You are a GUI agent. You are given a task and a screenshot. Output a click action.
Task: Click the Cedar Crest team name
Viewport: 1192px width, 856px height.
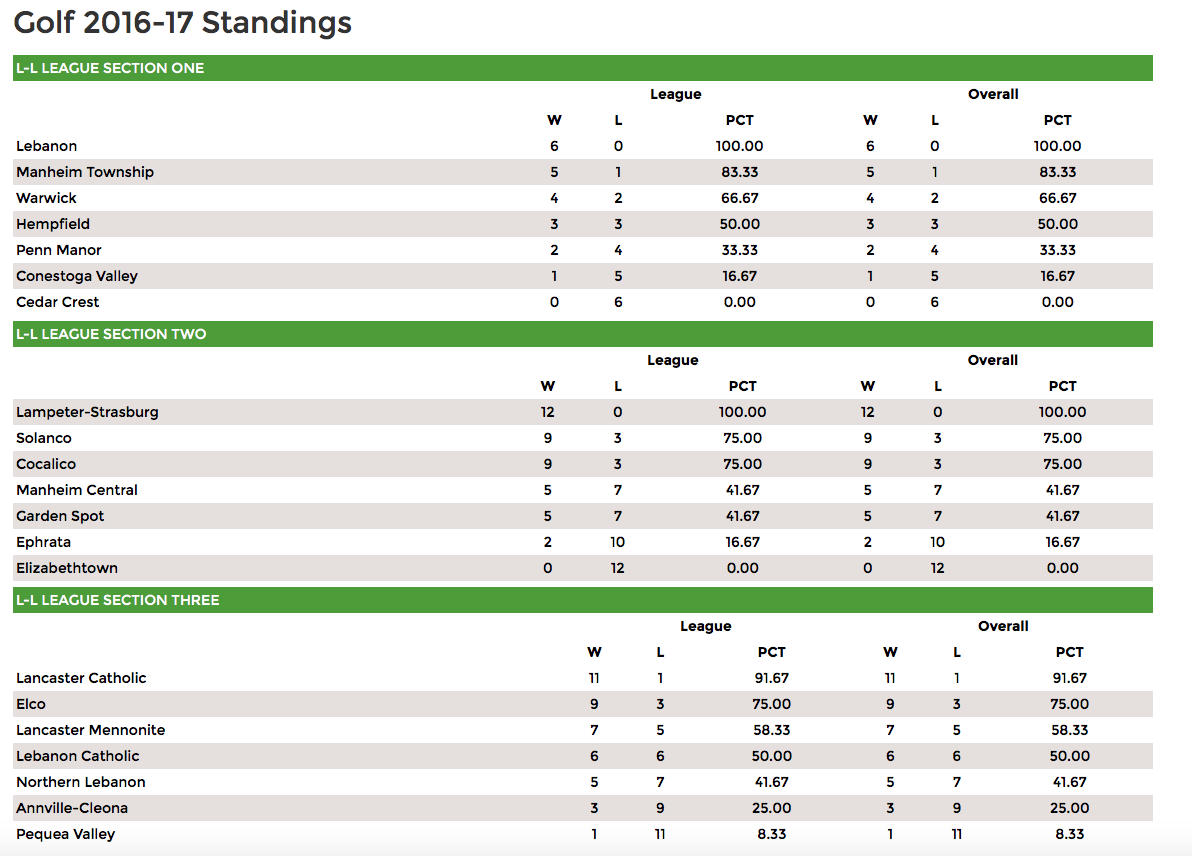58,302
